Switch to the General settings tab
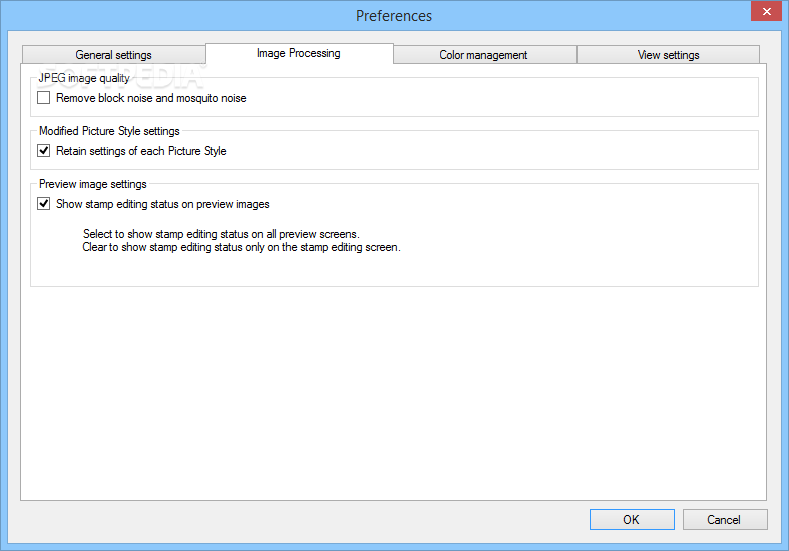Image resolution: width=789 pixels, height=551 pixels. (x=114, y=55)
